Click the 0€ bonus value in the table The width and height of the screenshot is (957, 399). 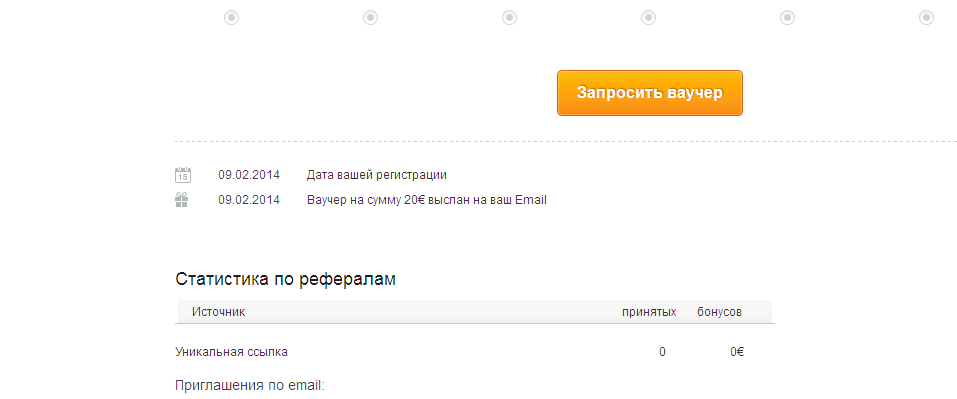[x=737, y=351]
